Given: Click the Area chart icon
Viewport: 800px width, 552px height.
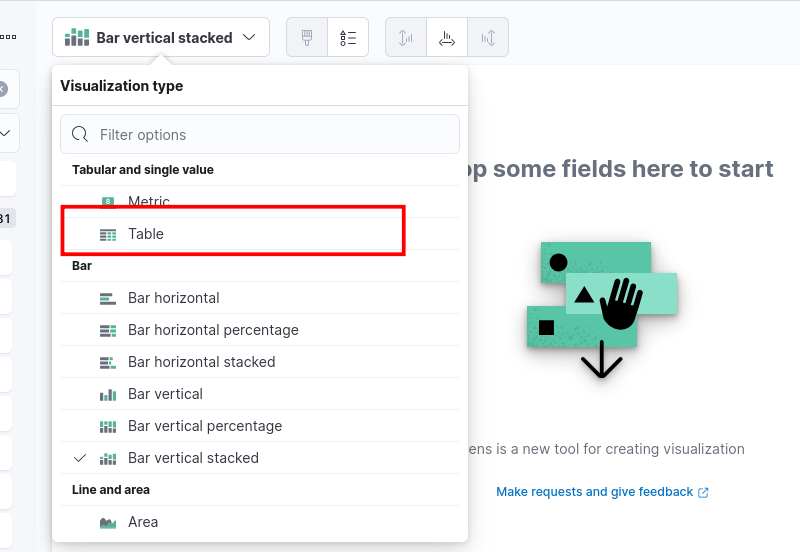Looking at the screenshot, I should 108,522.
